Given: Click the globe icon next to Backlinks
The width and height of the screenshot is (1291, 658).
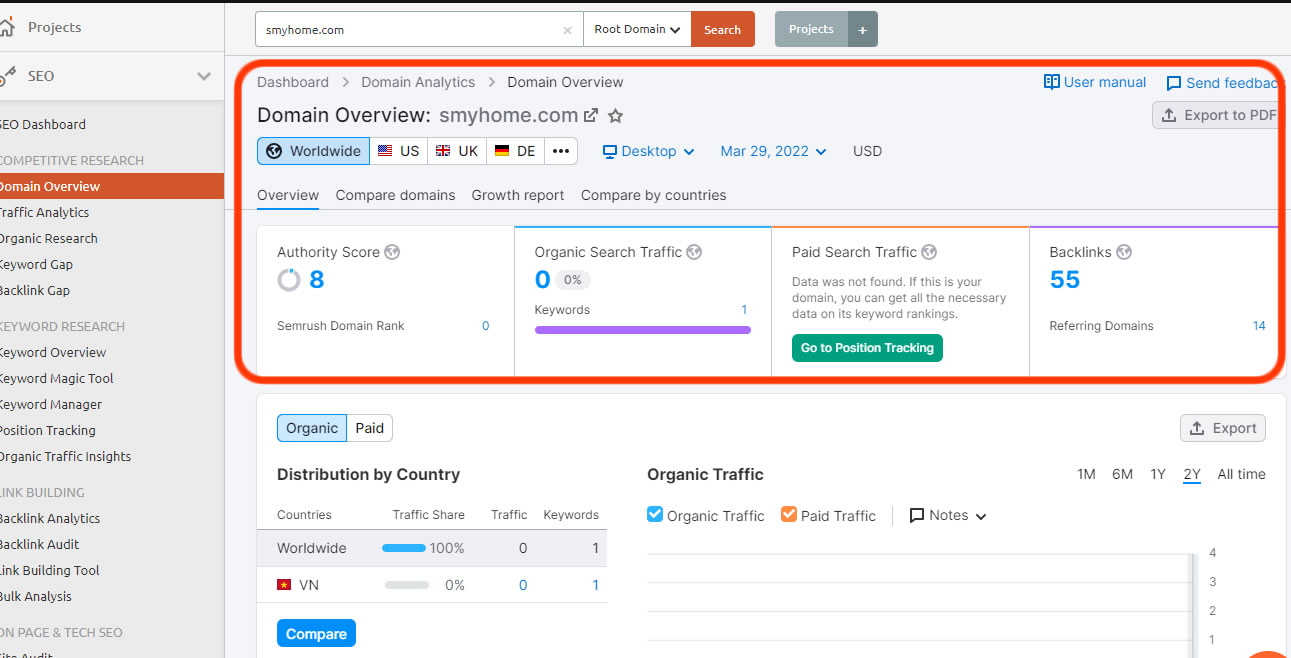Looking at the screenshot, I should pos(1124,252).
